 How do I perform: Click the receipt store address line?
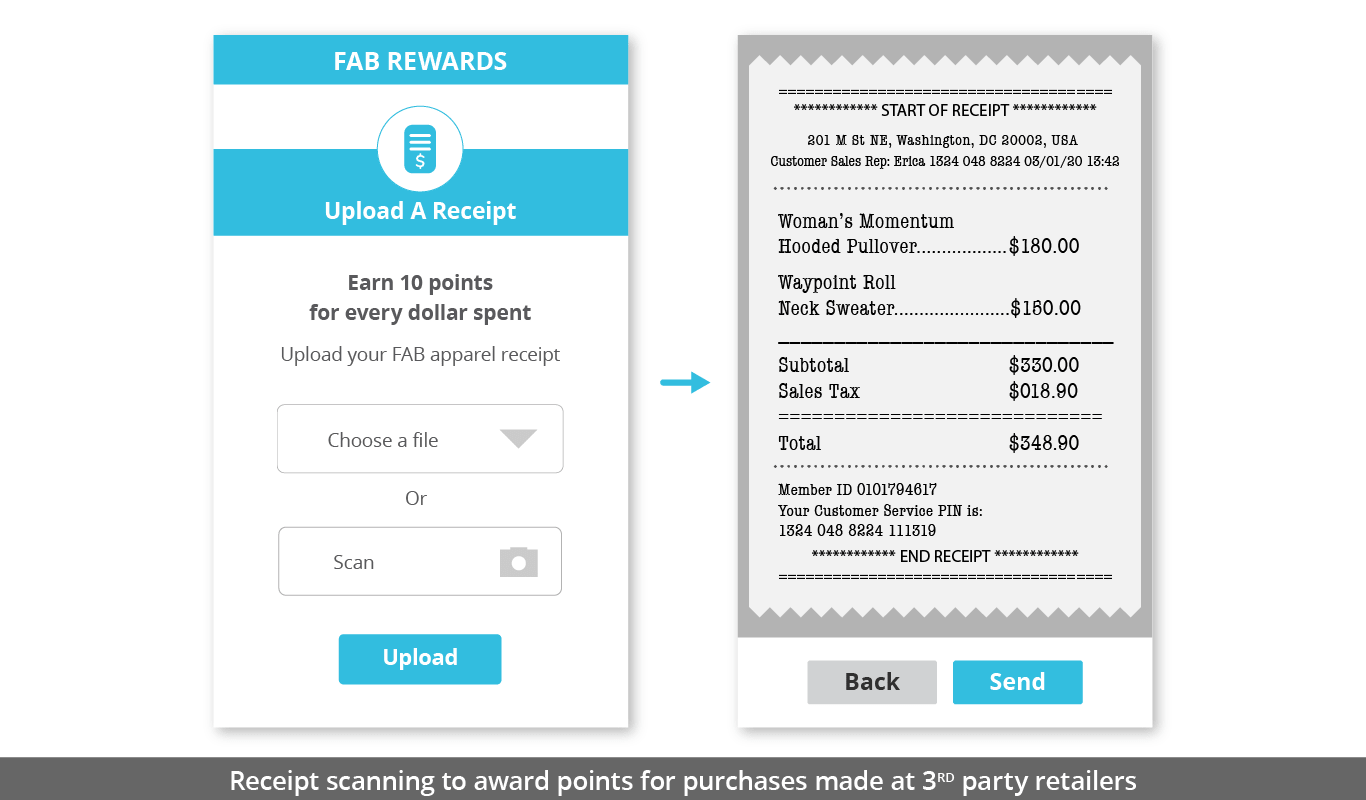pyautogui.click(x=942, y=140)
